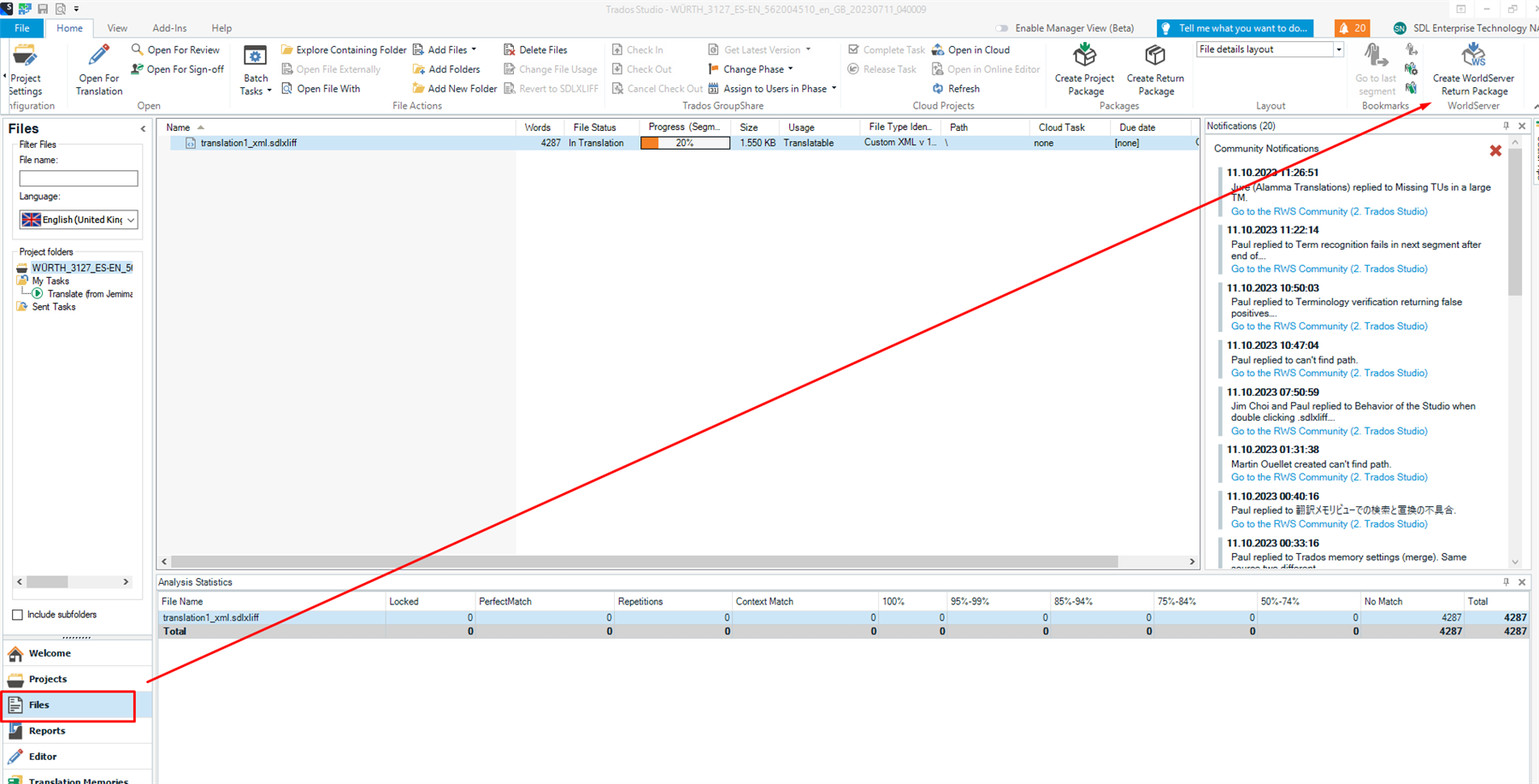Go to the Files view
Viewport: 1539px width, 784px height.
[x=78, y=704]
